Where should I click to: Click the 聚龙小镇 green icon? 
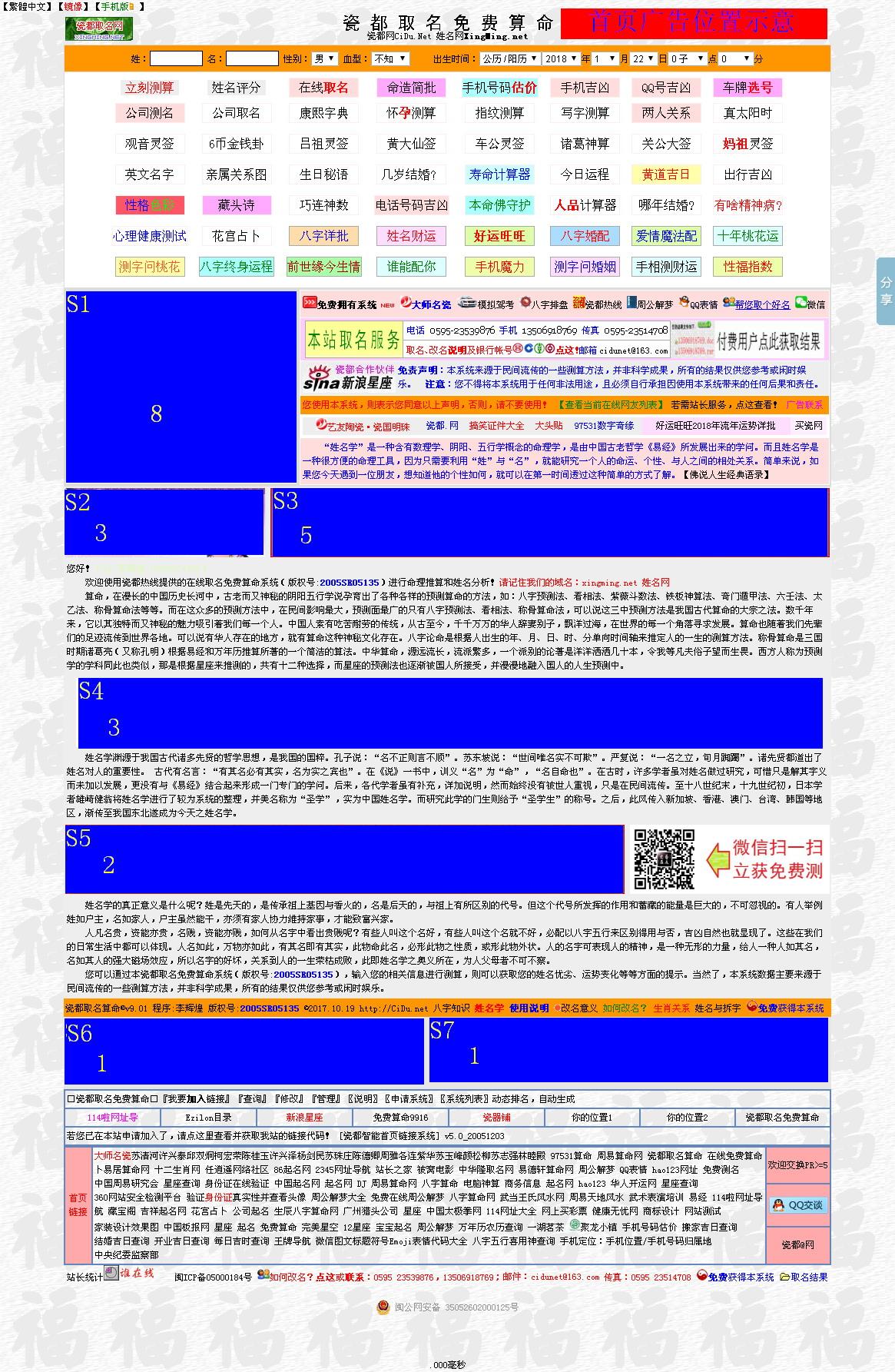pos(575,1224)
